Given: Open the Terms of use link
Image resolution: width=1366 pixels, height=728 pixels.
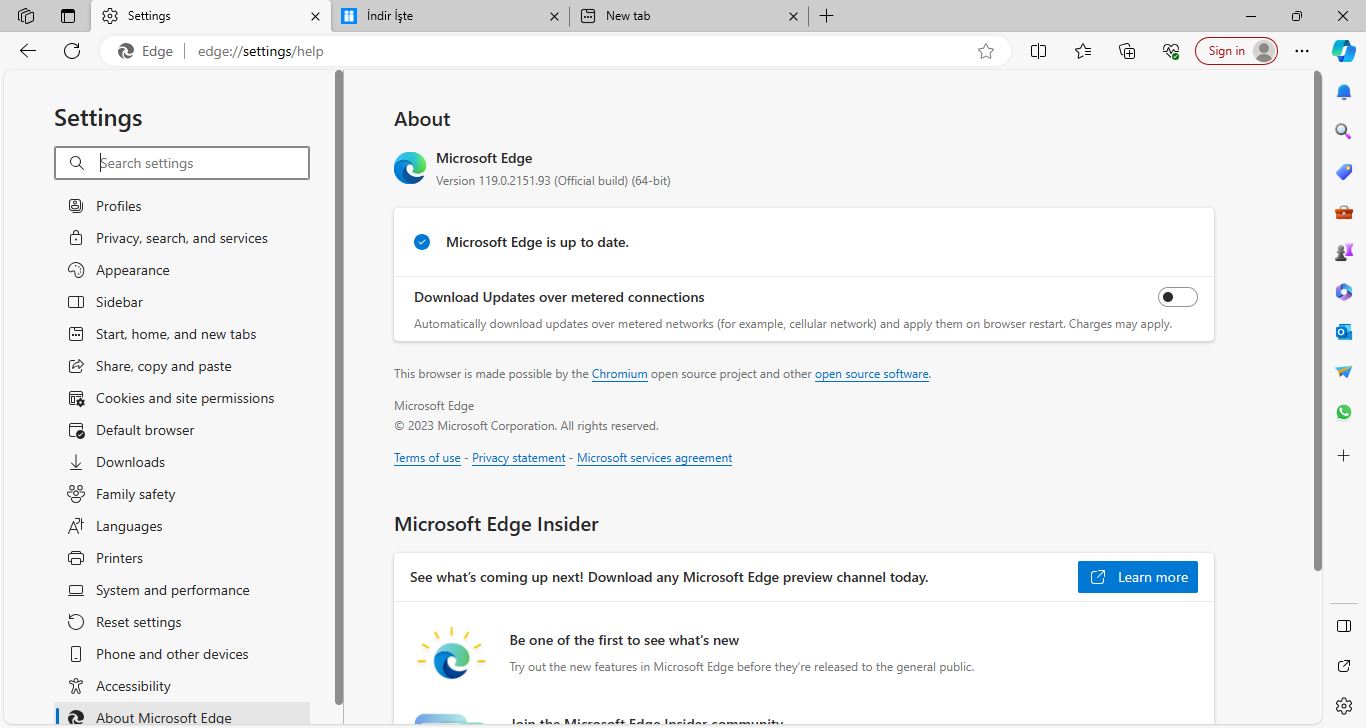Looking at the screenshot, I should [x=427, y=458].
